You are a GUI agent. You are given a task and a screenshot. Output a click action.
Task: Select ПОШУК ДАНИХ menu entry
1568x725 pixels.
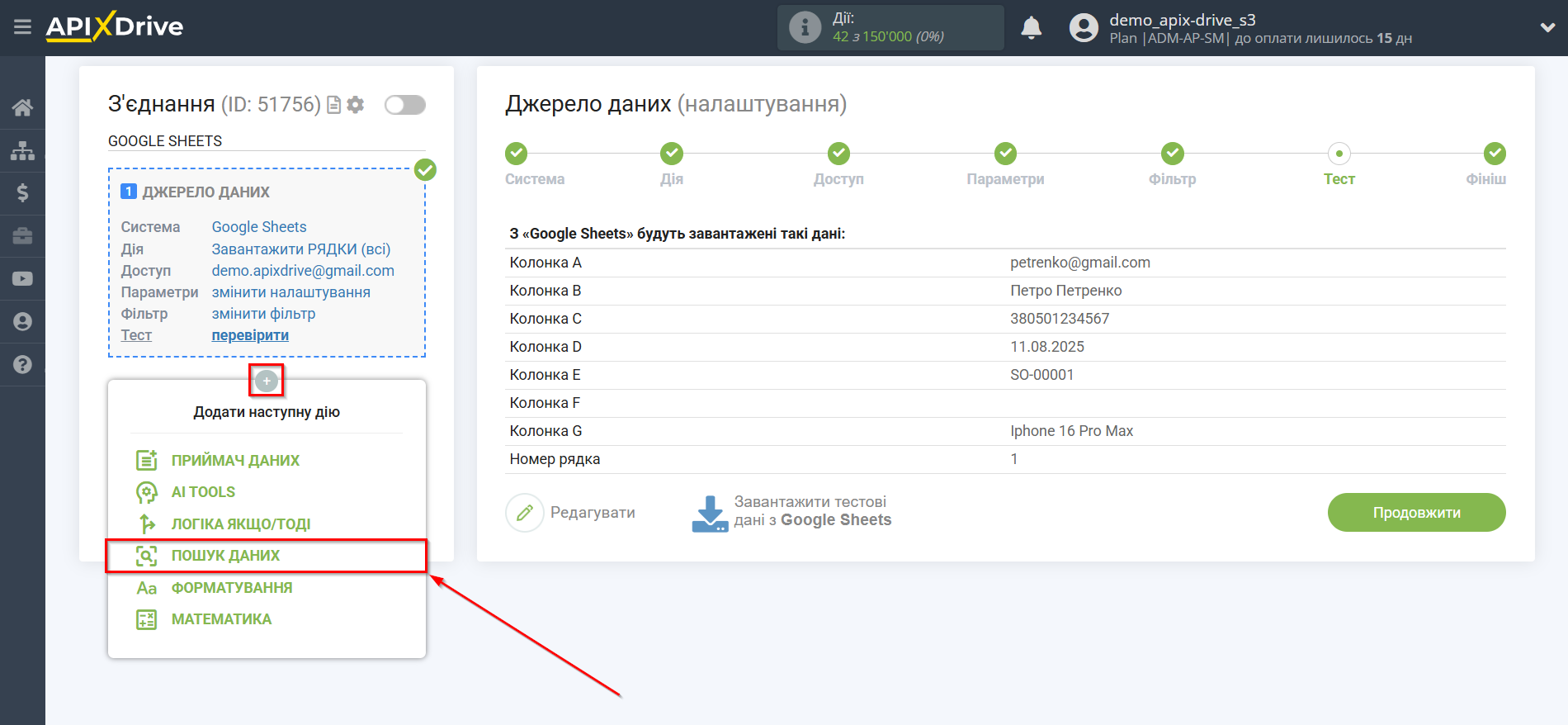(225, 556)
